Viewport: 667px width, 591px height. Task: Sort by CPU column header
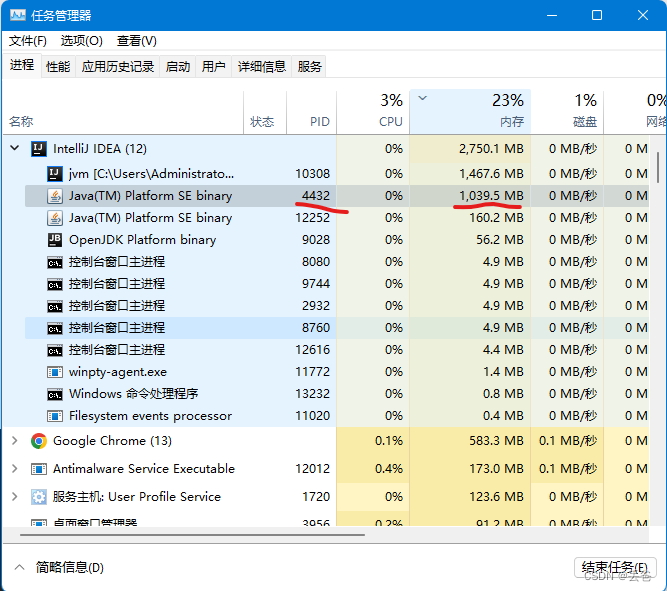tap(373, 113)
